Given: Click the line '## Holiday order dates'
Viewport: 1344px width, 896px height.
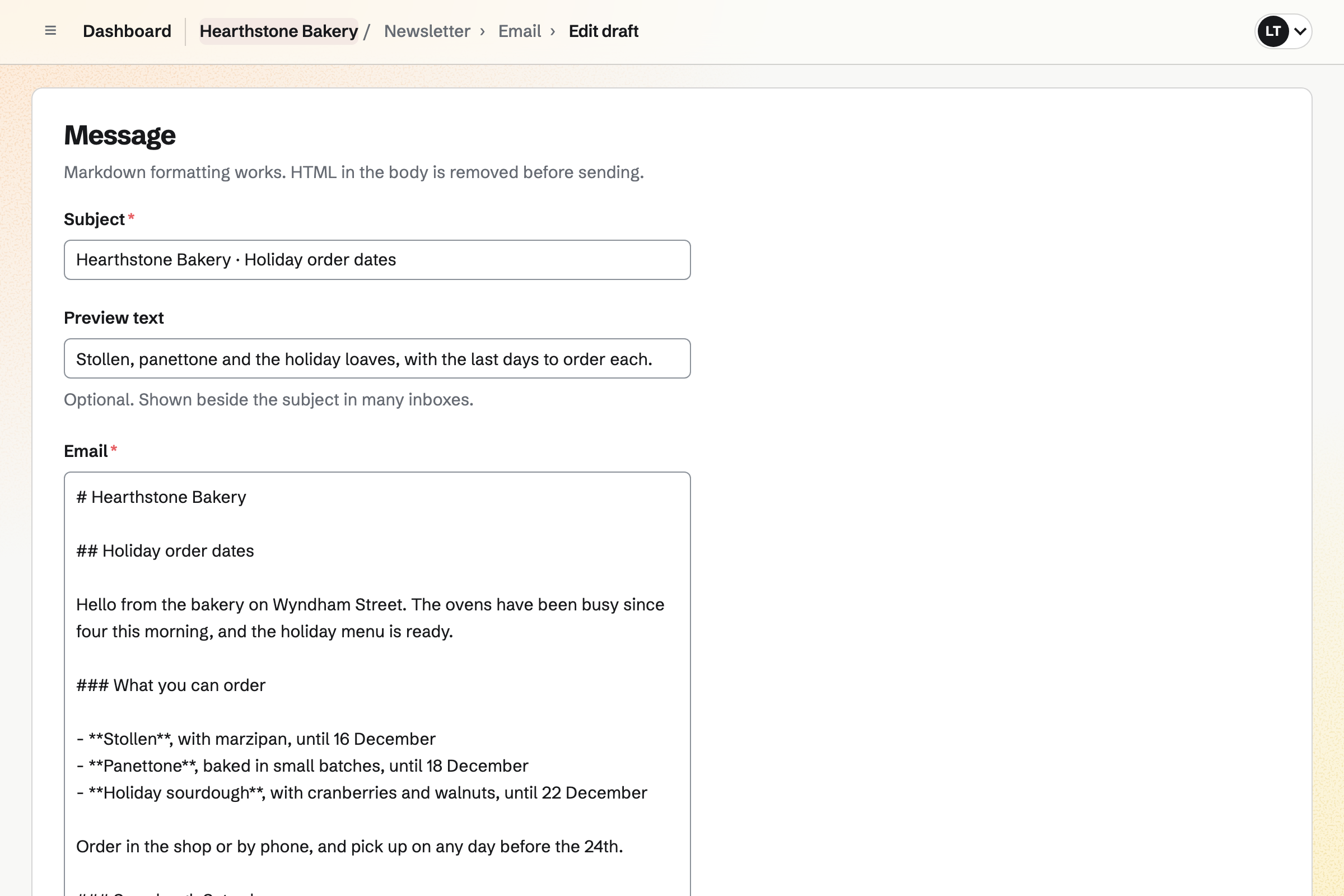Looking at the screenshot, I should click(x=165, y=551).
